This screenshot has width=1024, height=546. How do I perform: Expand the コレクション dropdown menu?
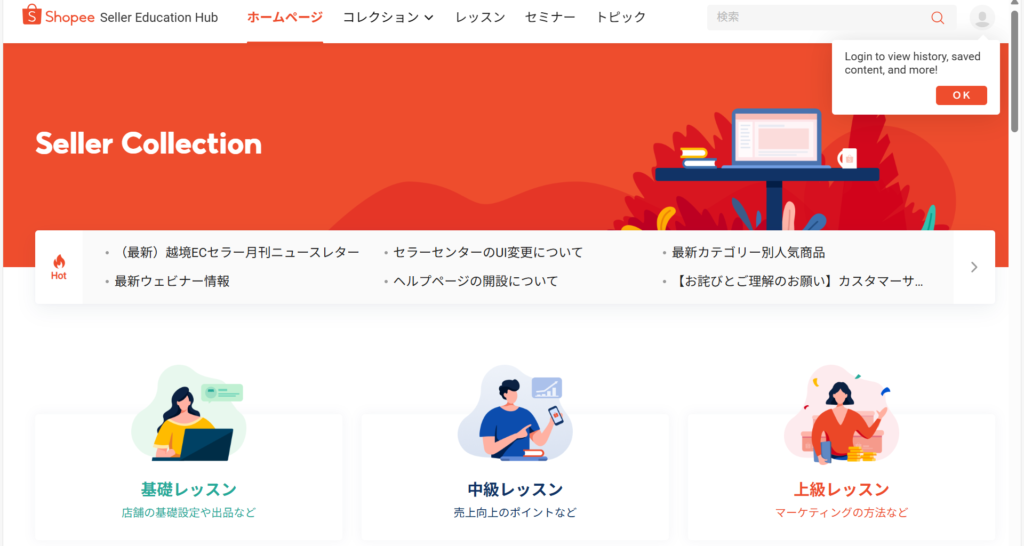[x=388, y=18]
